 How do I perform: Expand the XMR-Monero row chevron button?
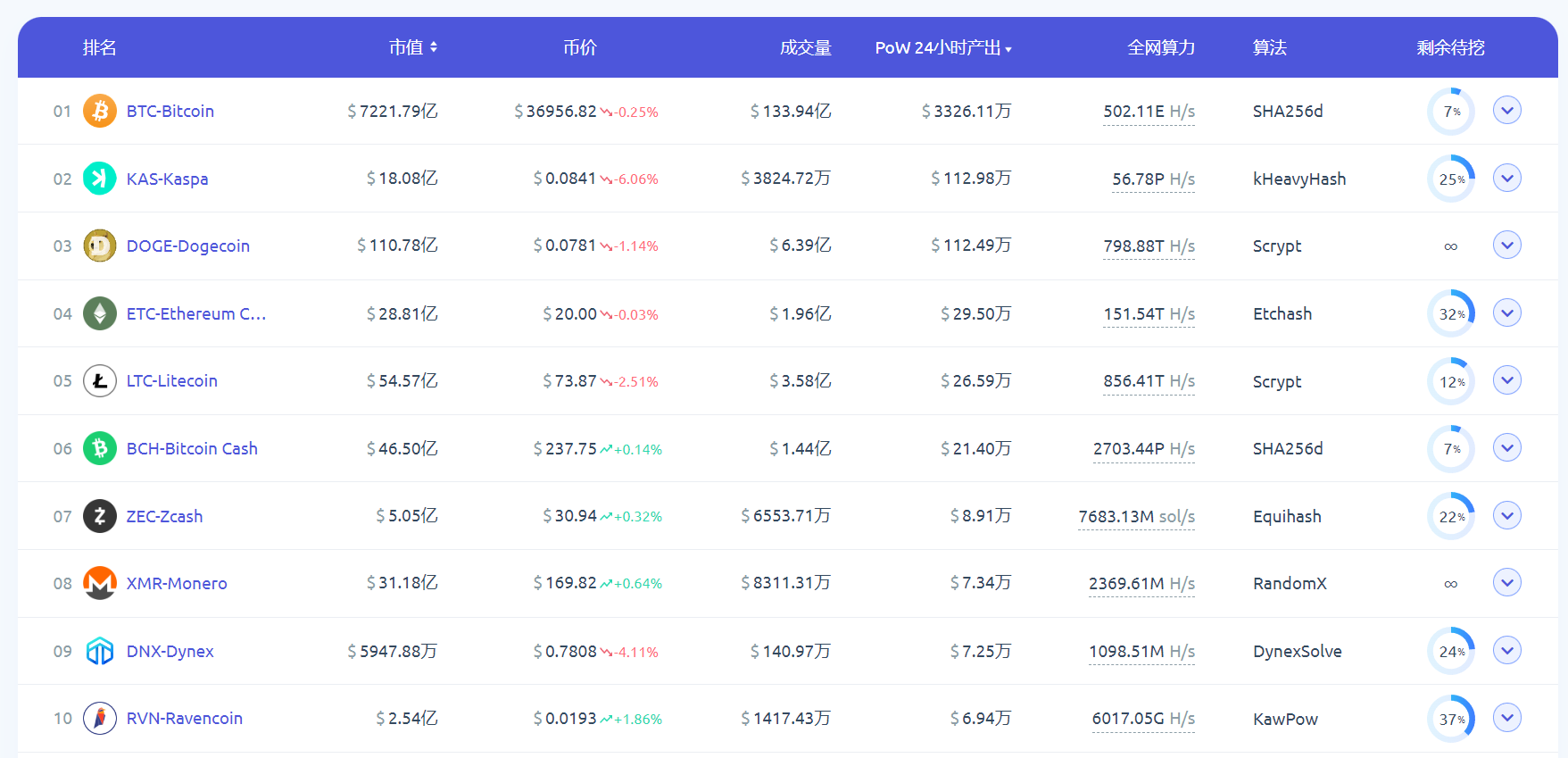pyautogui.click(x=1506, y=583)
